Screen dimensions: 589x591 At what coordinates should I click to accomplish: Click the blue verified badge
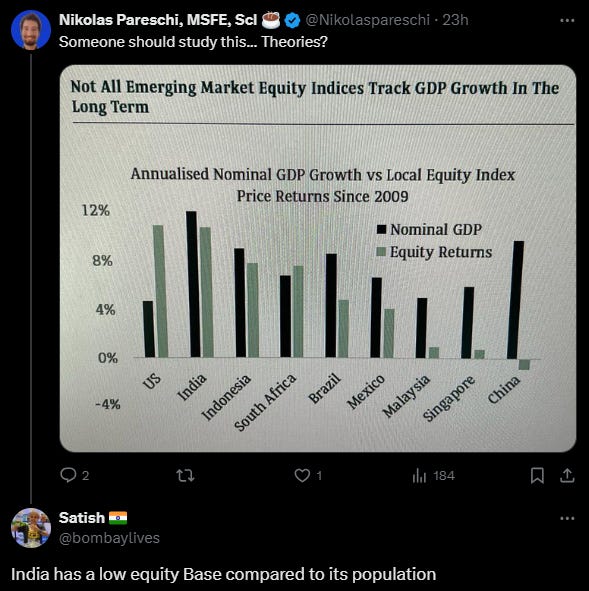click(292, 20)
